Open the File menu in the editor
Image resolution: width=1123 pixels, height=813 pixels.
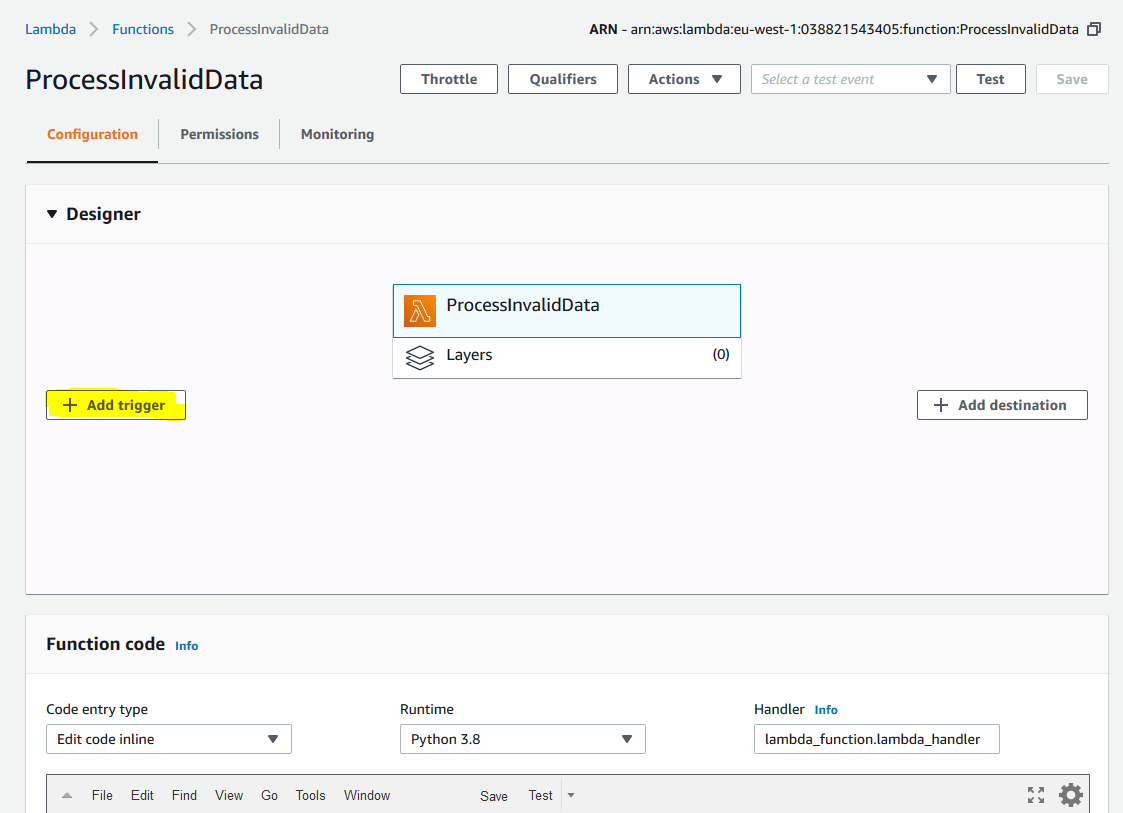click(x=102, y=795)
